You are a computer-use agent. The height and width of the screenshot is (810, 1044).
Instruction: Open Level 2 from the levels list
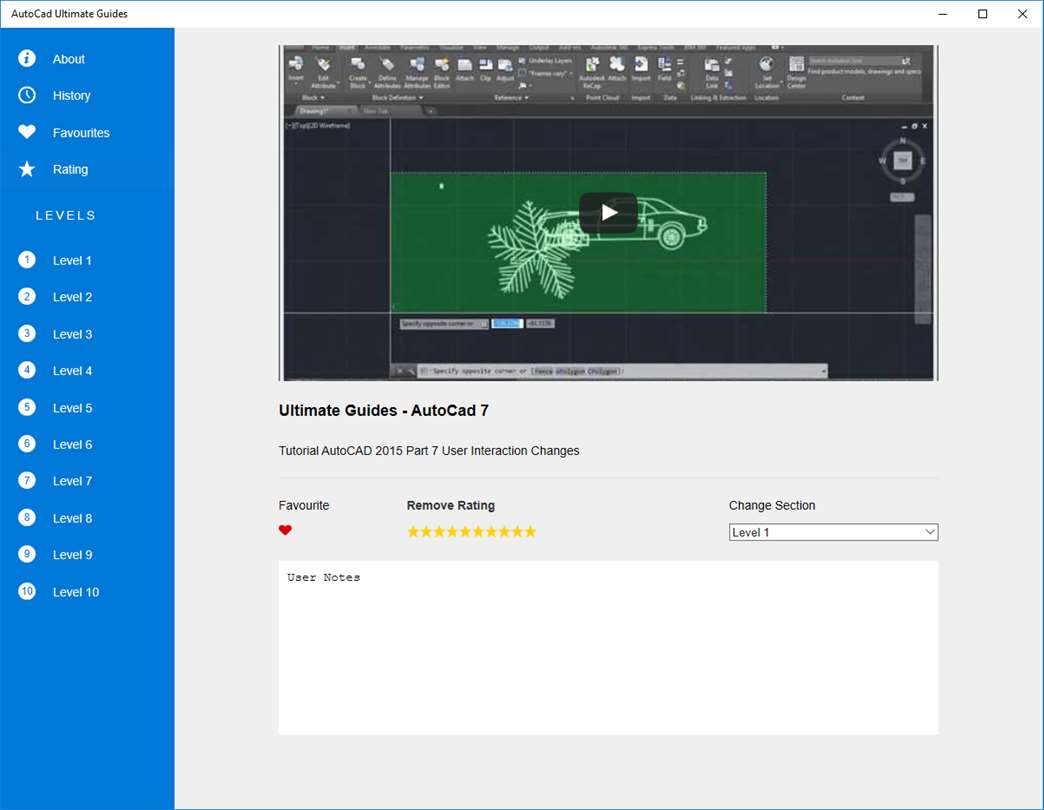pos(72,297)
